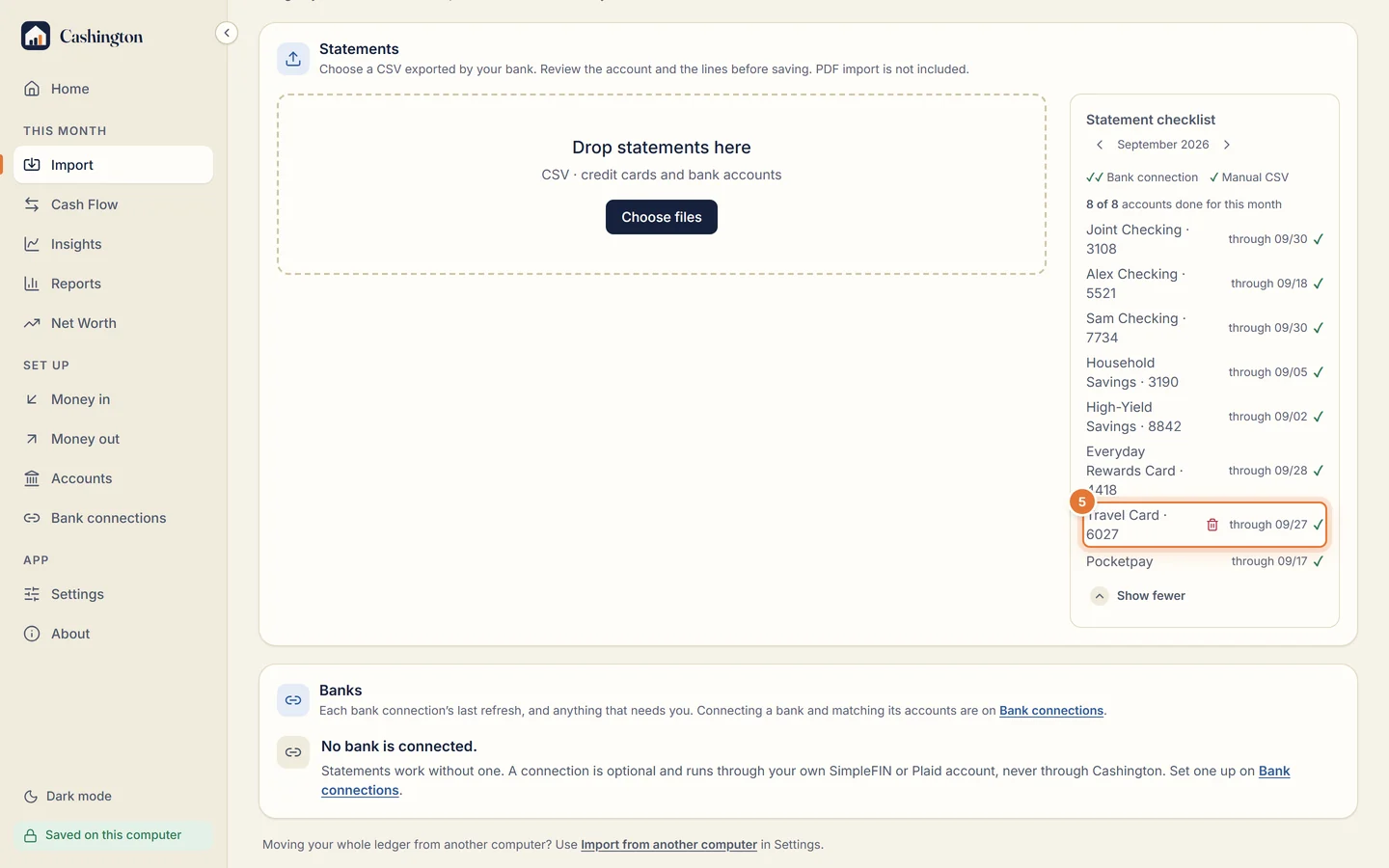
Task: Click the Net Worth trend icon
Action: point(32,323)
